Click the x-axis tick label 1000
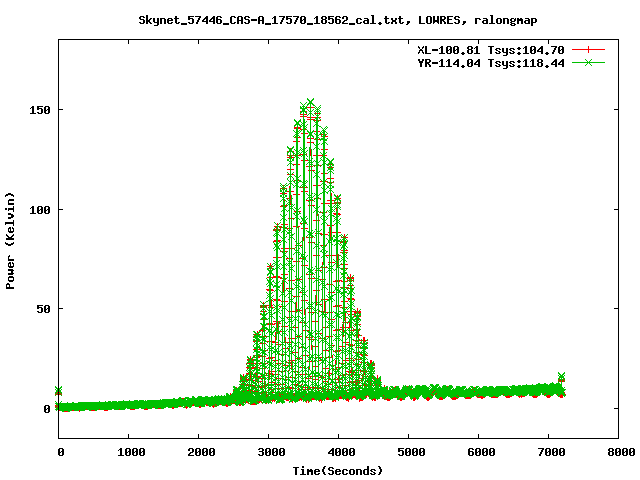This screenshot has height=480, width=640. click(131, 452)
